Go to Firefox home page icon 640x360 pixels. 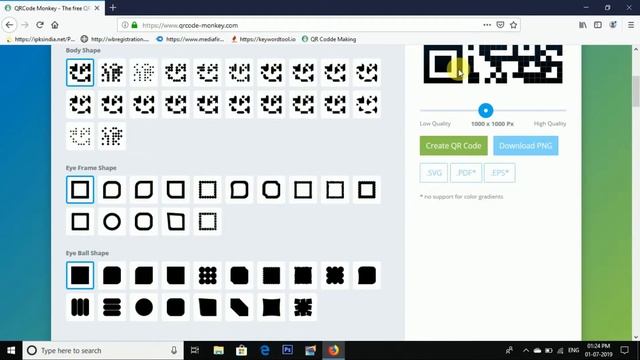point(55,25)
